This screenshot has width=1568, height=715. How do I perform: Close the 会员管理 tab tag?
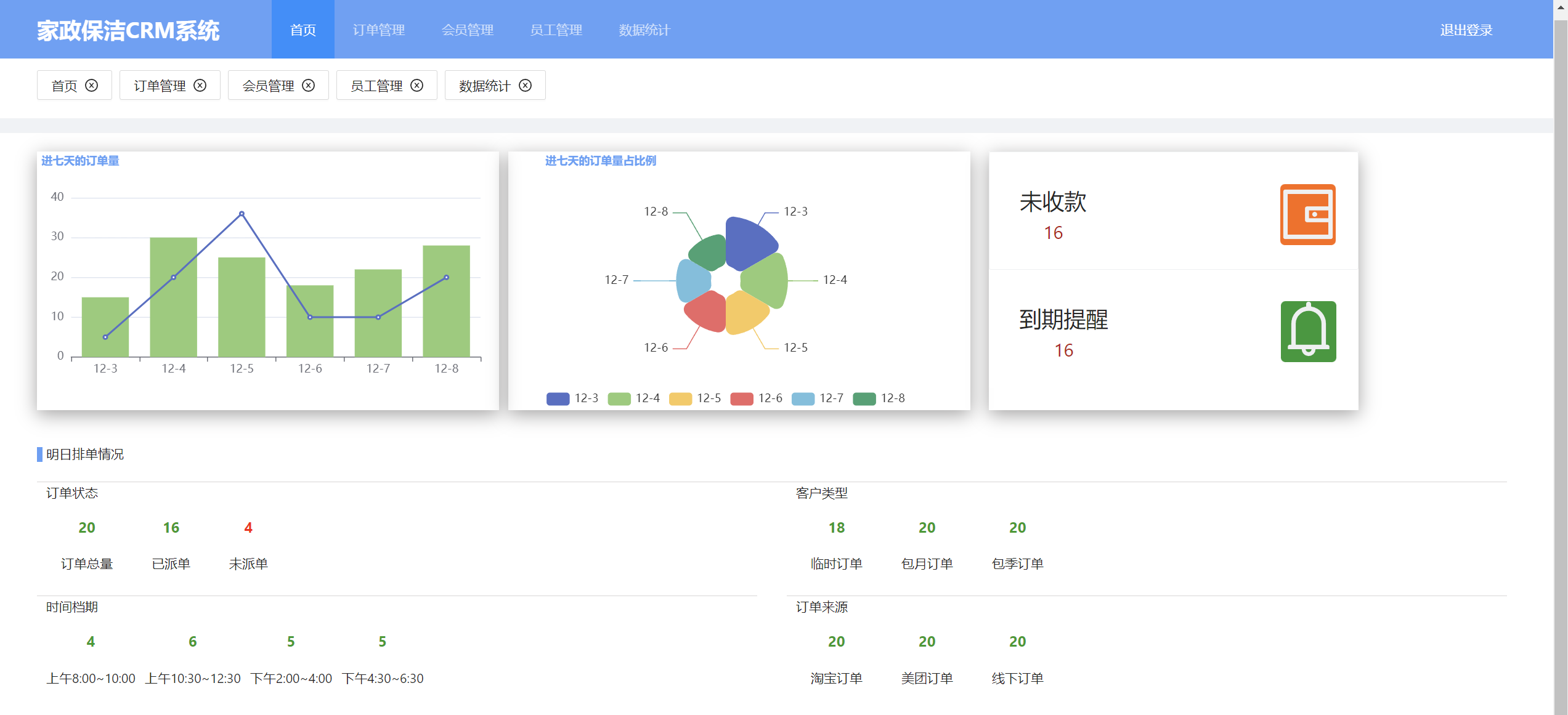tap(309, 86)
